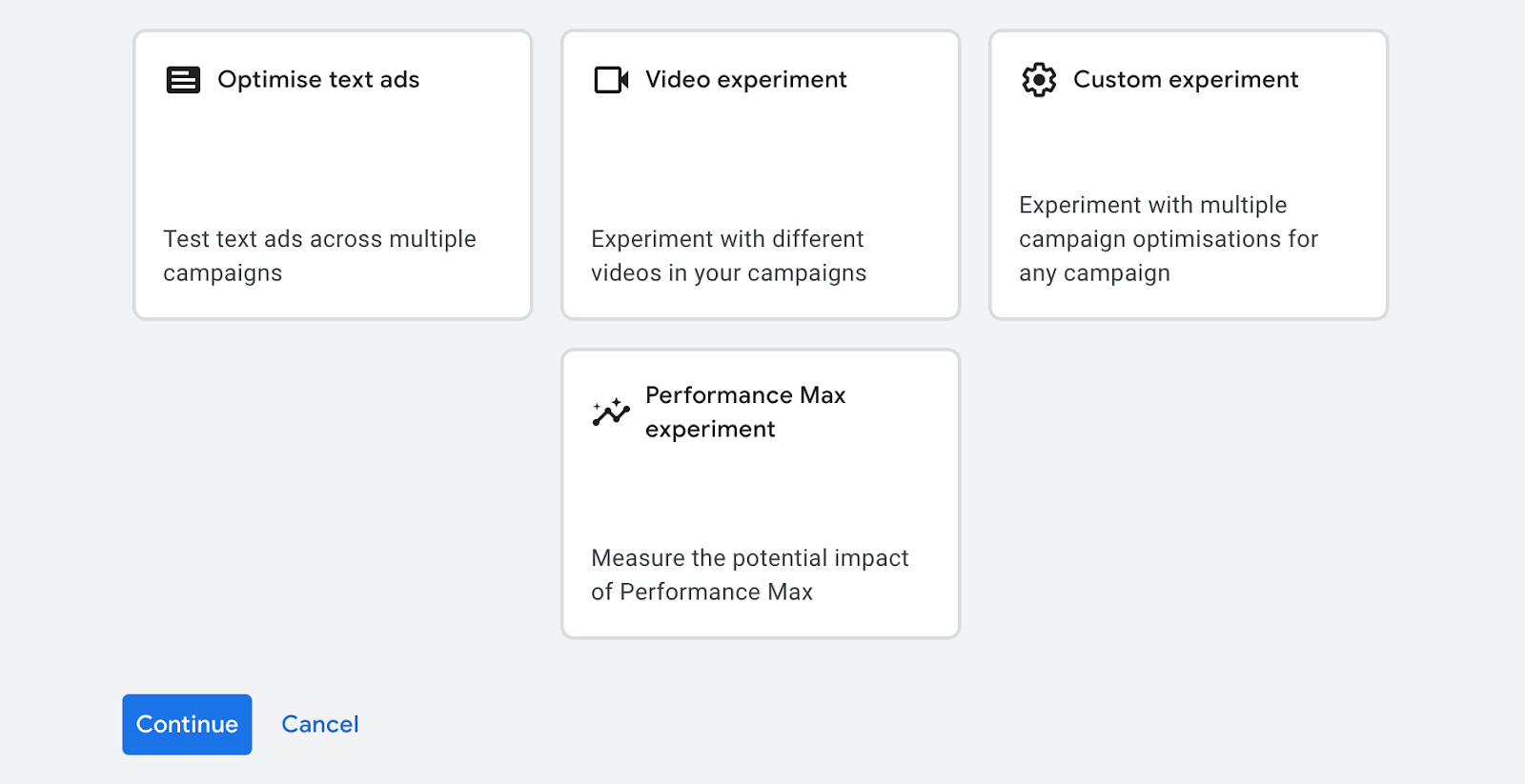Click the gear icon on Custom experiment card
Screen dimensions: 1525x784
pyautogui.click(x=1038, y=80)
